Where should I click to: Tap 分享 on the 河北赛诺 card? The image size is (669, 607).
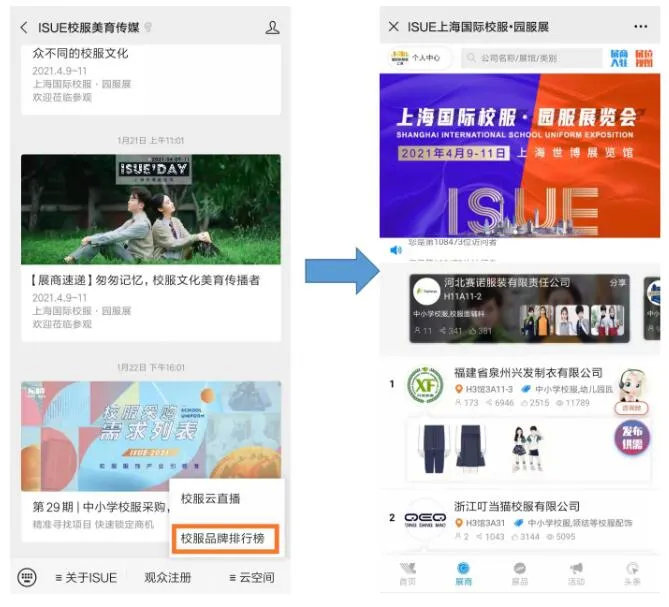point(617,283)
